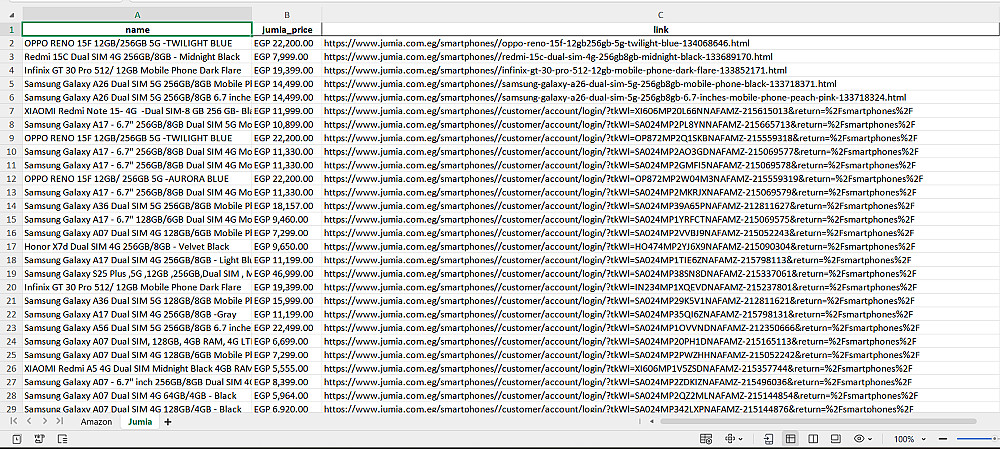Click the third status bar list icon

click(x=62, y=439)
